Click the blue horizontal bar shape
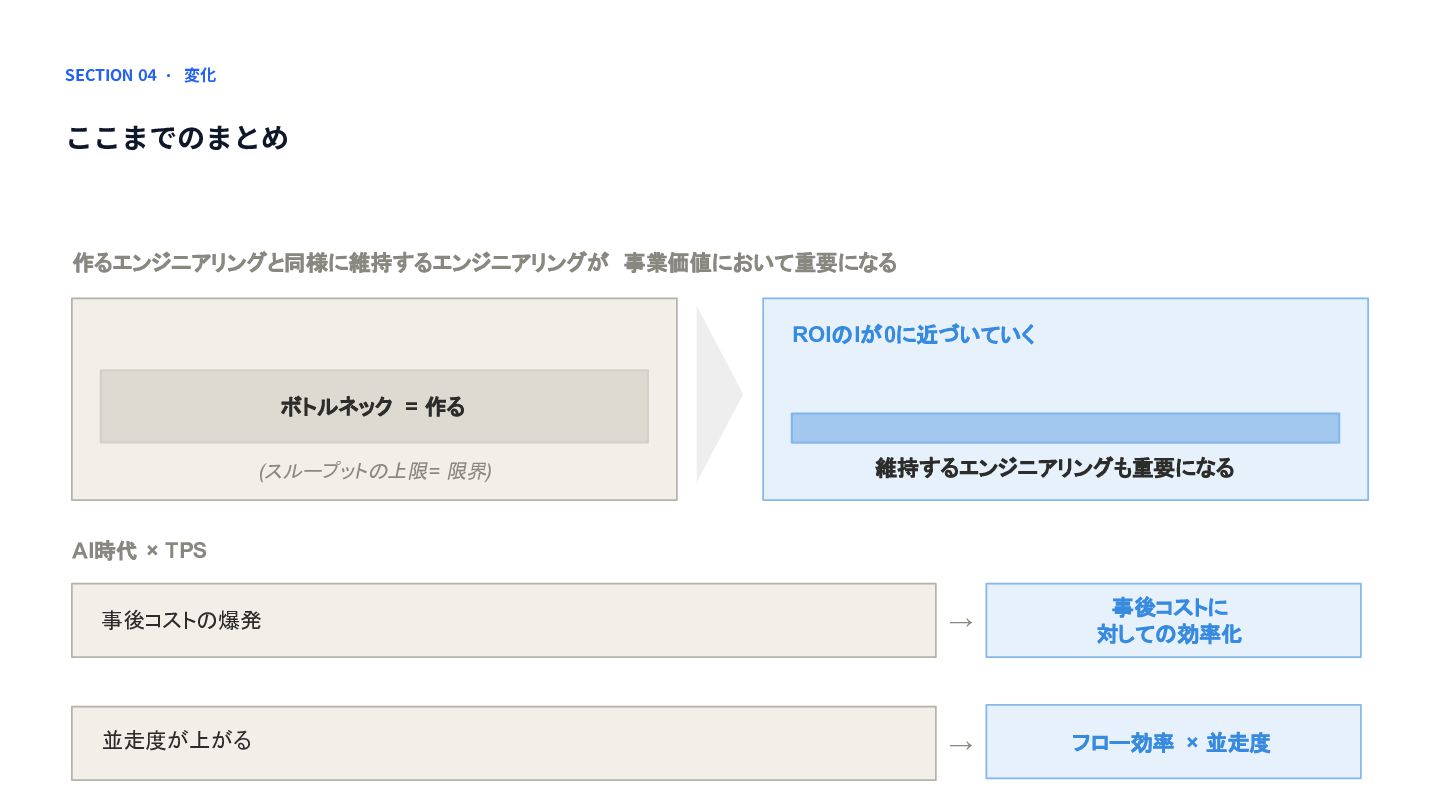The image size is (1440, 810). coord(1065,428)
